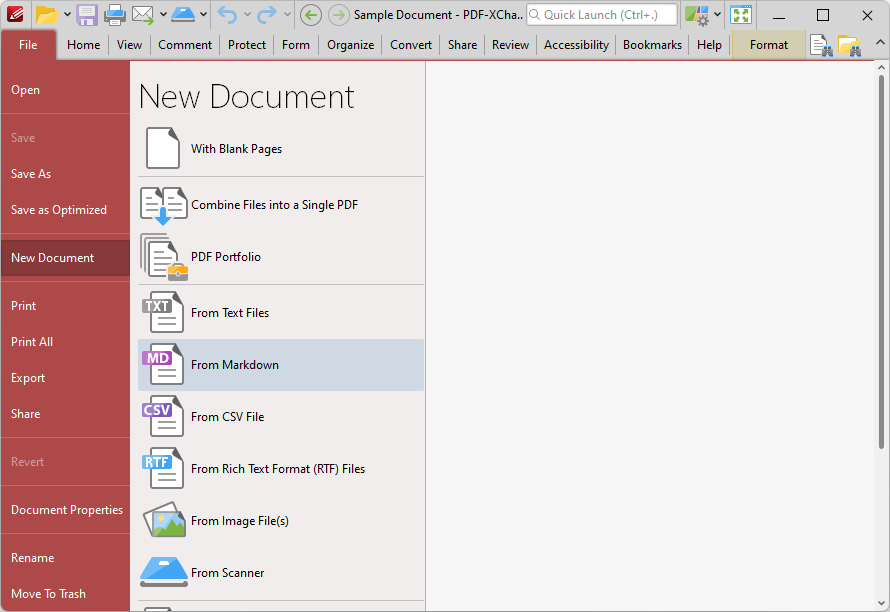Click the image file picture icon

click(164, 519)
